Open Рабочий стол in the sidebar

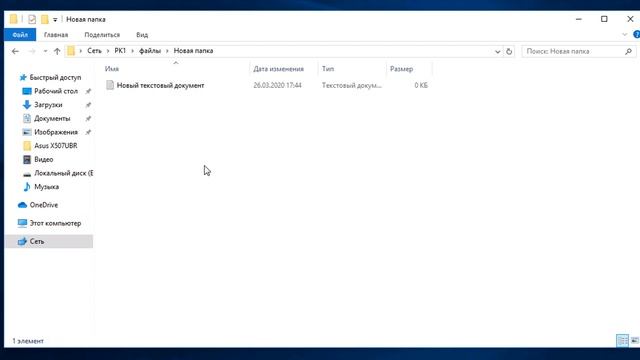56,91
